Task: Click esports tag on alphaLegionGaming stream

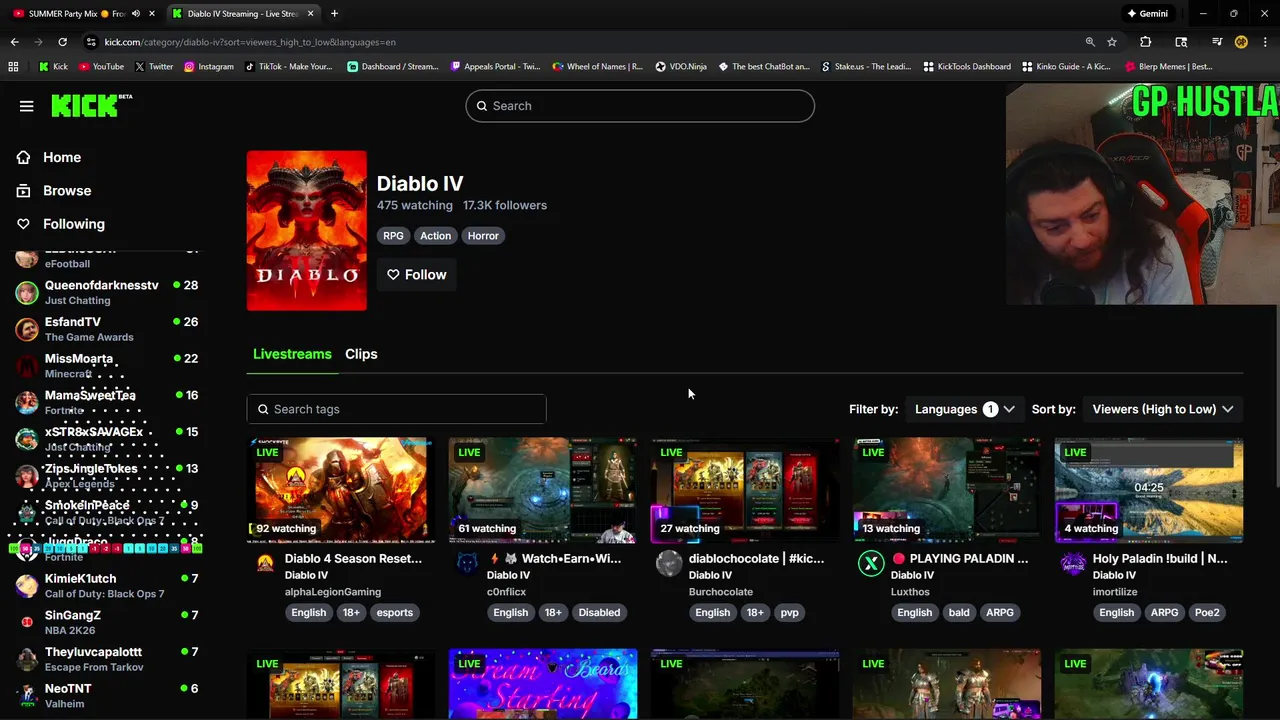Action: (x=394, y=613)
